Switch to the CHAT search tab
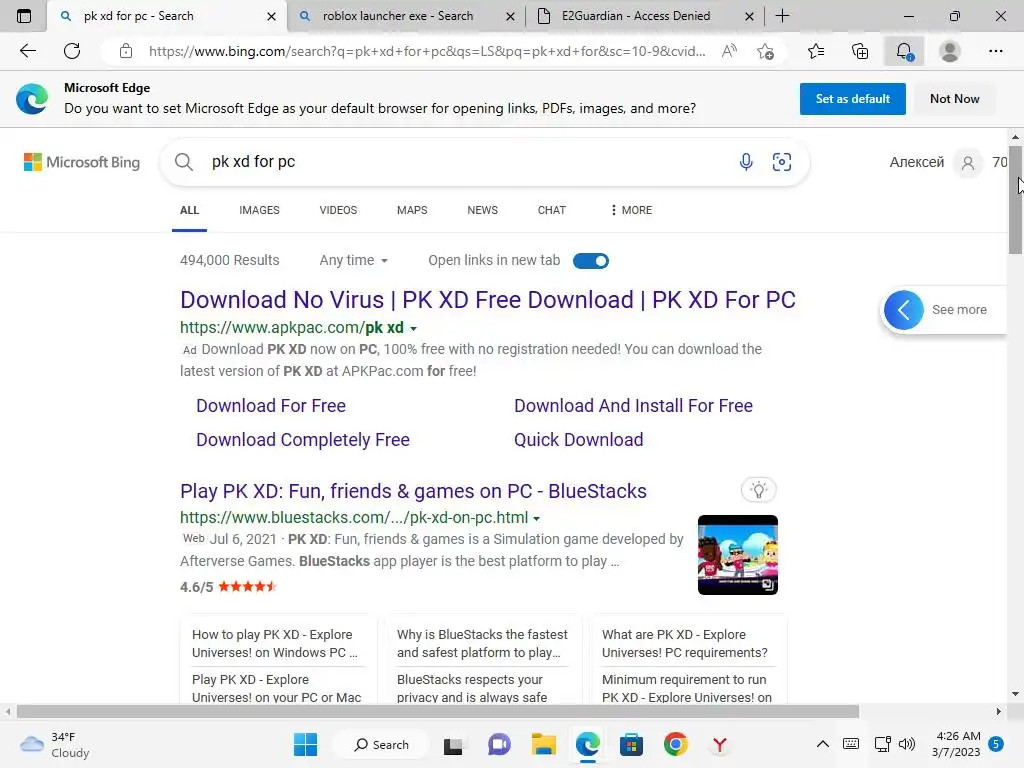Screen dimensions: 1024x768 pos(552,210)
